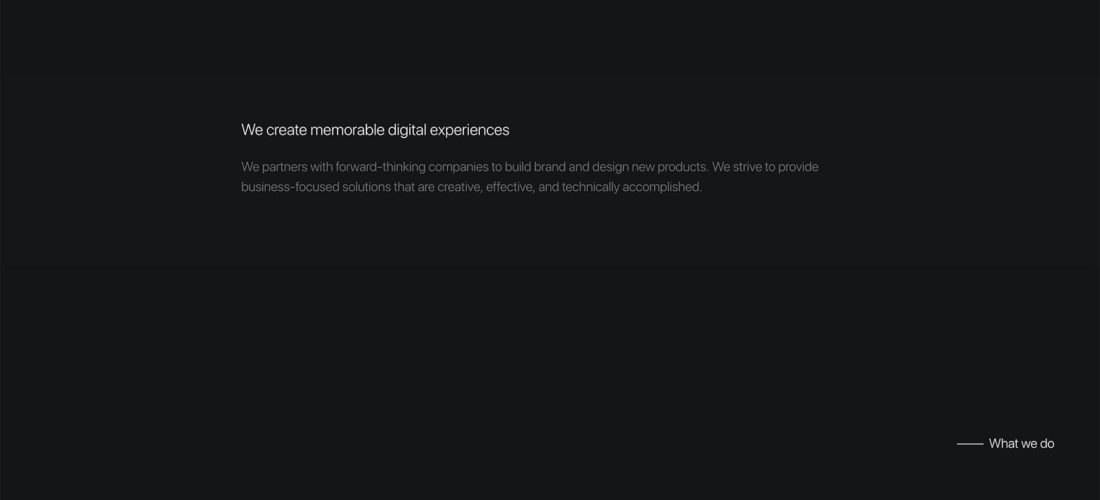Open the "What we do" link
This screenshot has height=500, width=1100.
pyautogui.click(x=1021, y=444)
